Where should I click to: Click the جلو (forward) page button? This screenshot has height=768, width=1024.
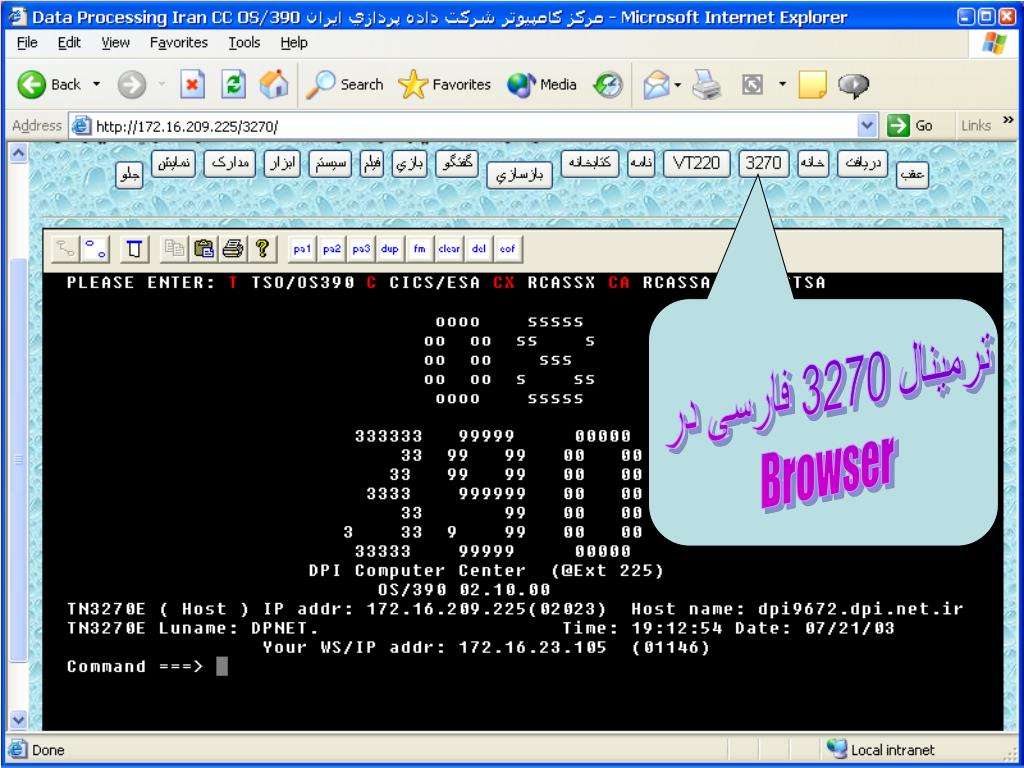(x=129, y=175)
